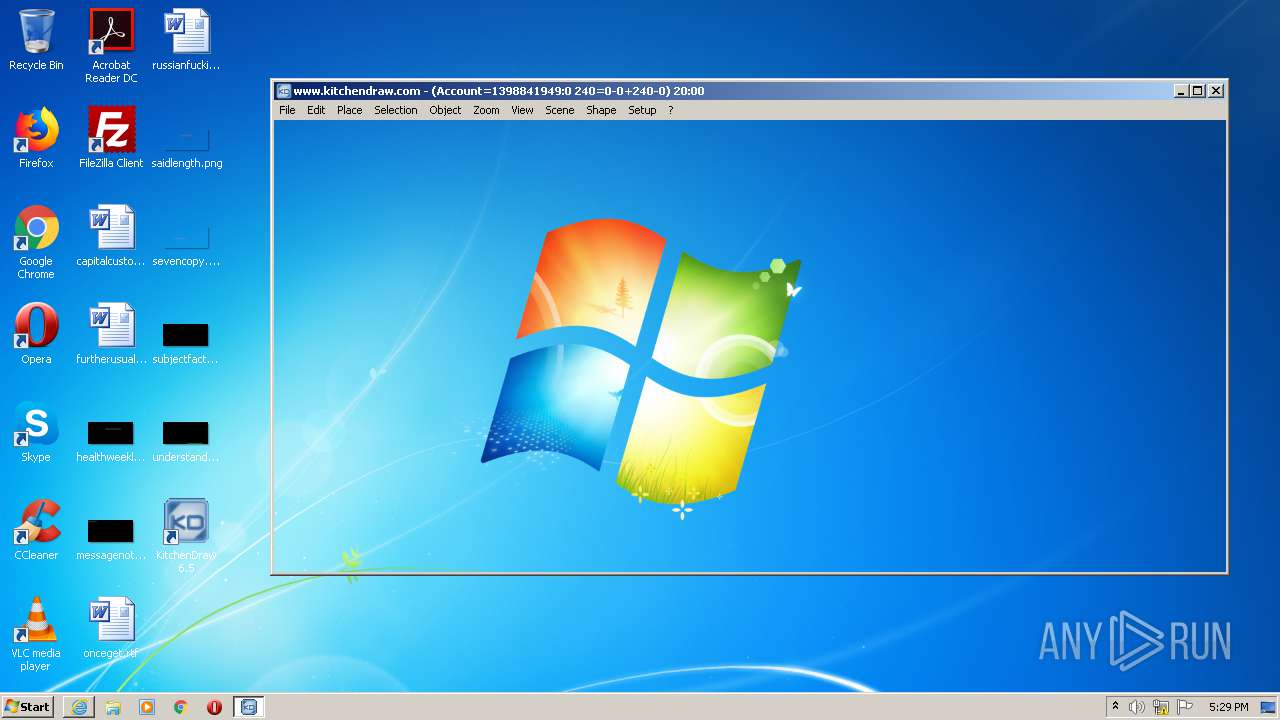Open the ? help menu
This screenshot has width=1280, height=720.
(x=670, y=110)
